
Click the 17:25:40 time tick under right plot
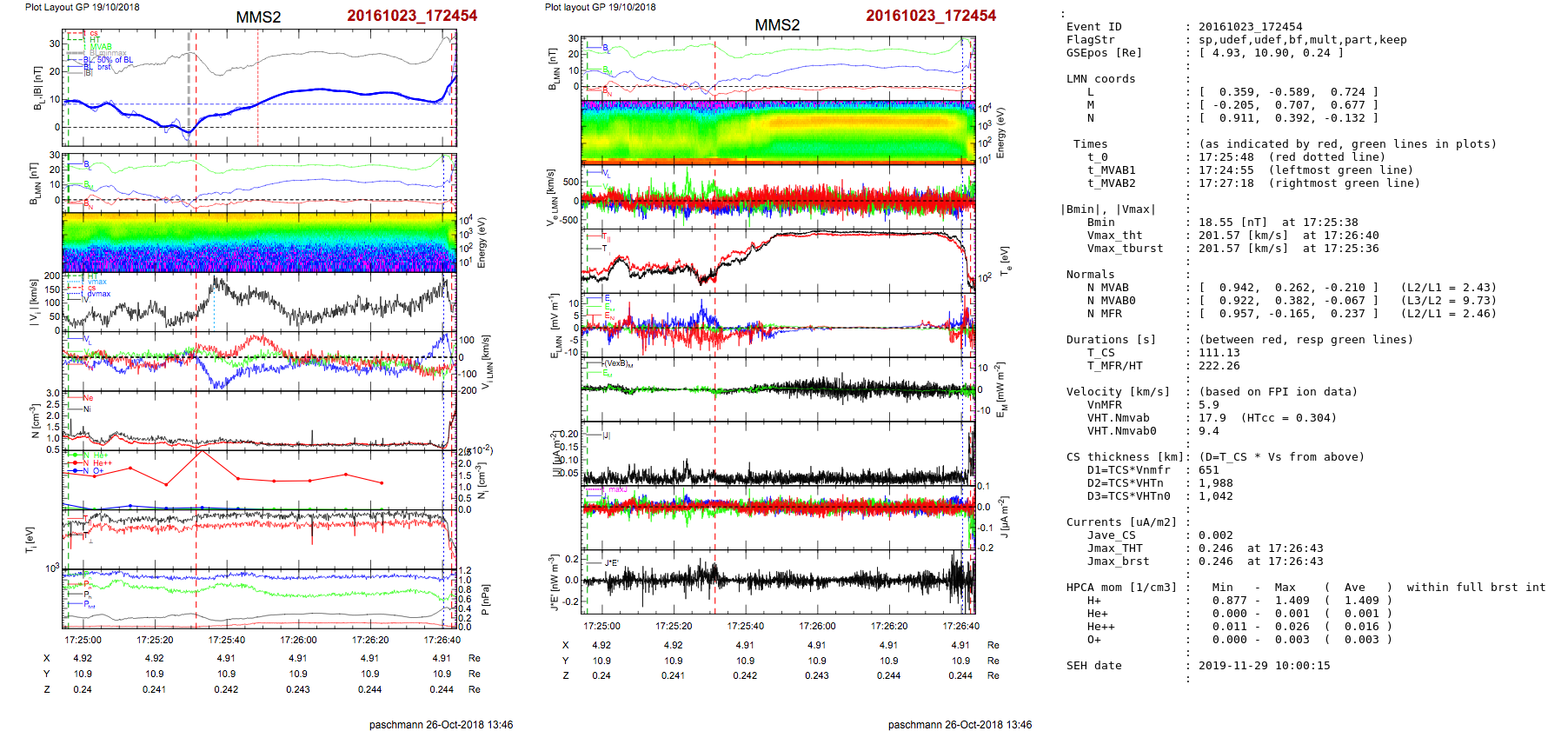pos(745,626)
